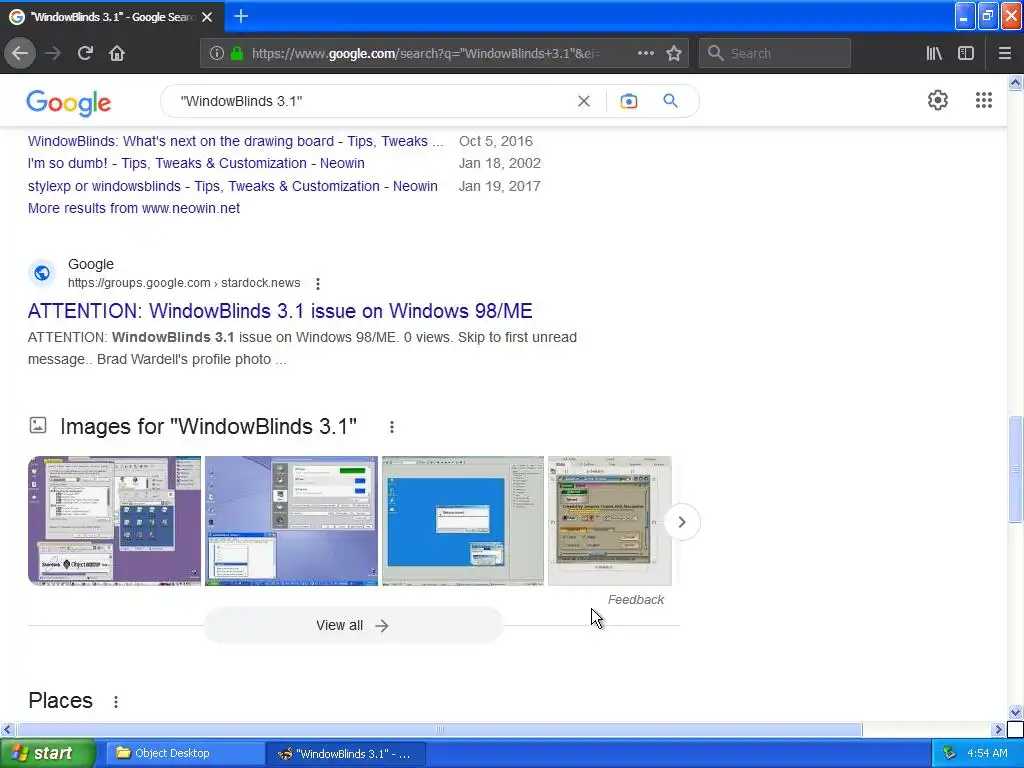
Task: Go back with the browser back arrow
Action: point(20,53)
